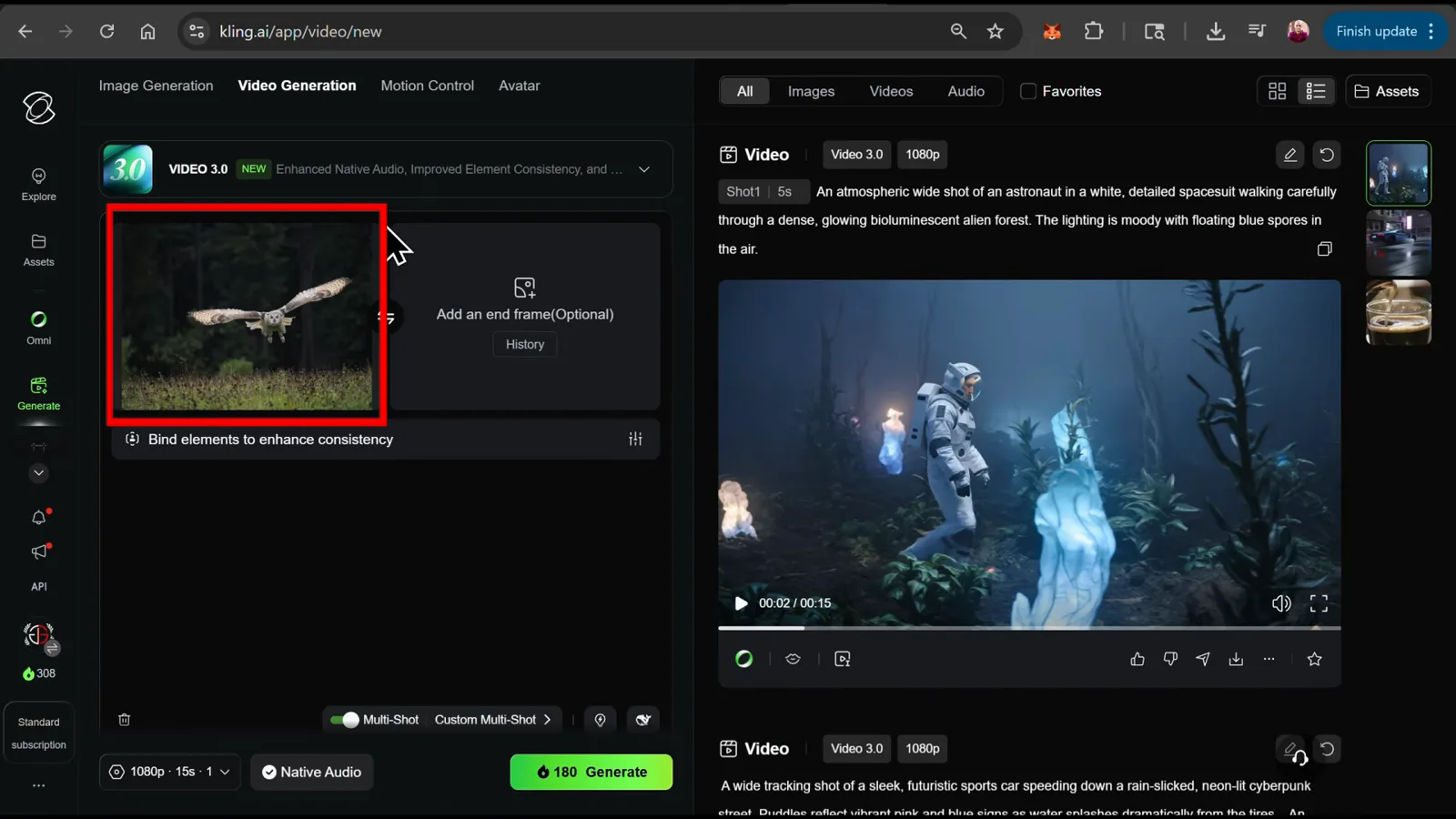Favorite the astronaut video with star icon
1456x819 pixels.
coord(1314,659)
